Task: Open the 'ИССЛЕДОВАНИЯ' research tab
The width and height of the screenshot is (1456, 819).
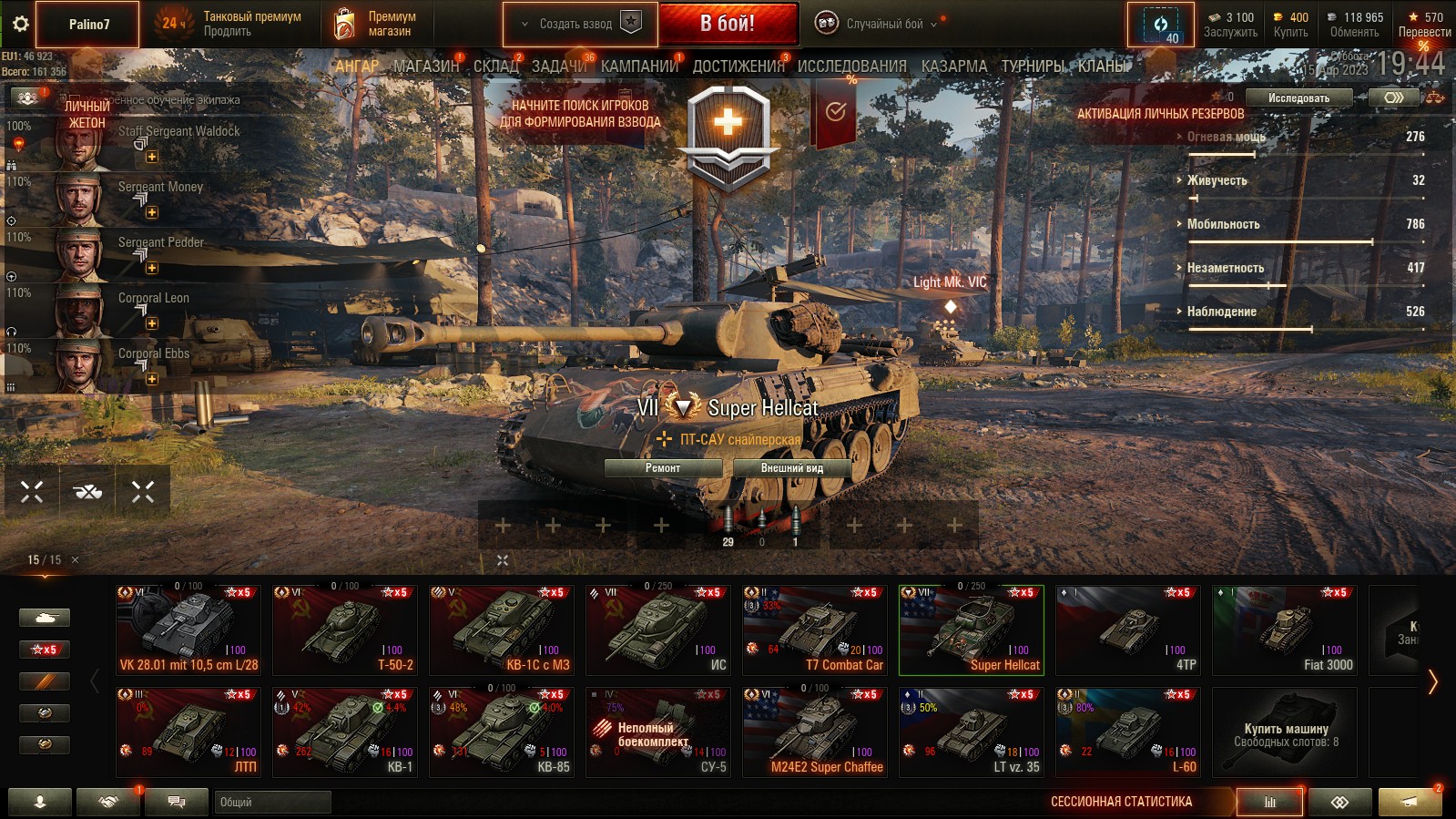Action: (851, 67)
